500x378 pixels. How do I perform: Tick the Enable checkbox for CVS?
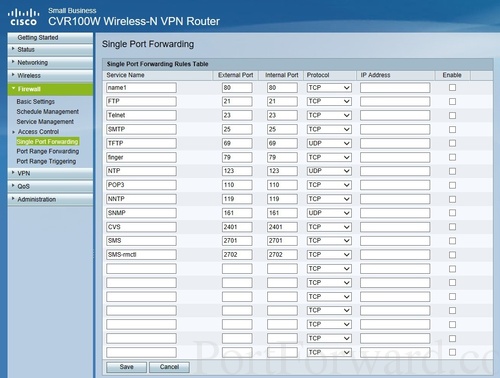pyautogui.click(x=452, y=227)
